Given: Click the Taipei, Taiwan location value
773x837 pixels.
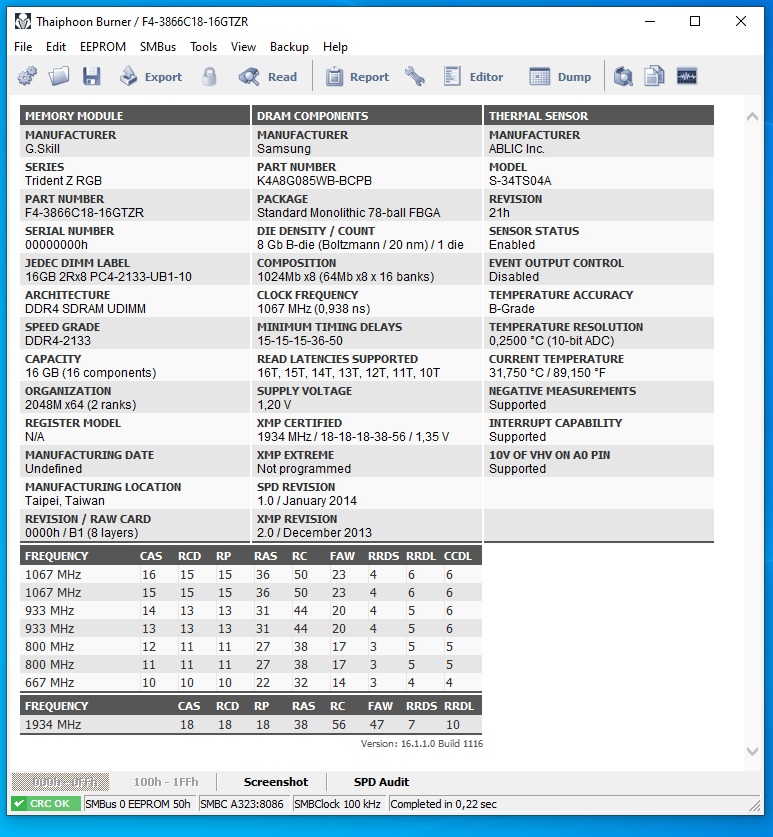Looking at the screenshot, I should pos(65,501).
